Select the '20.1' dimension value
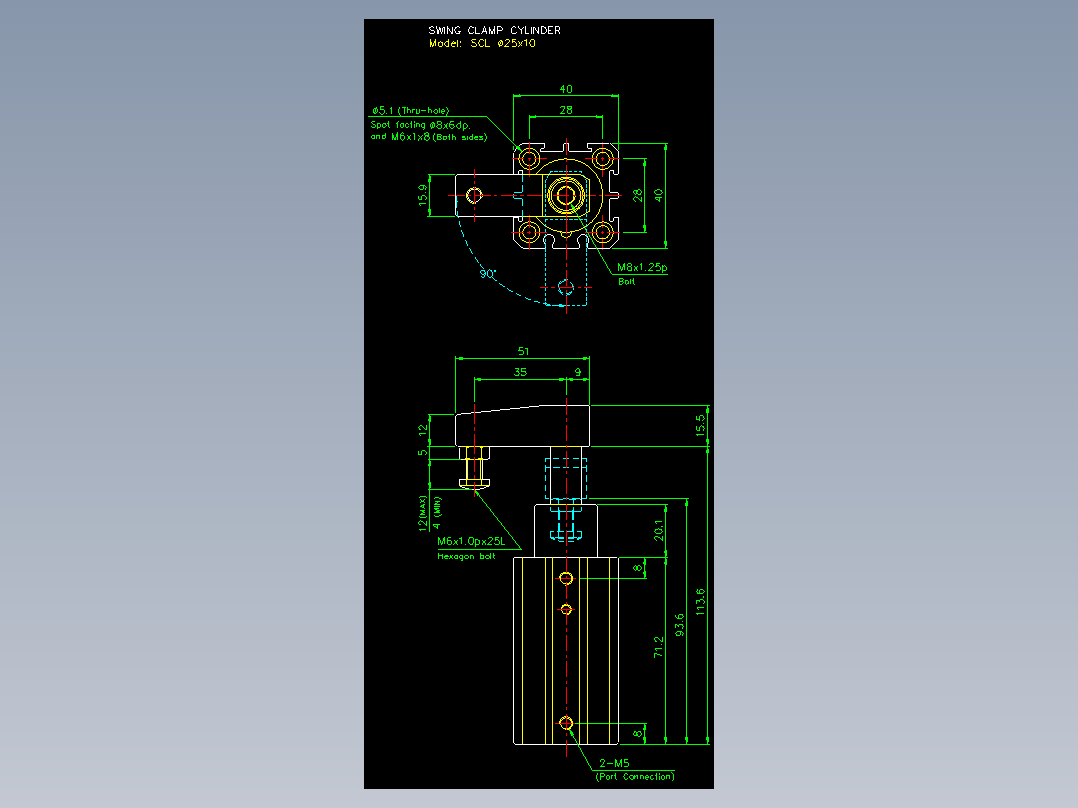The image size is (1078, 808). click(x=659, y=530)
